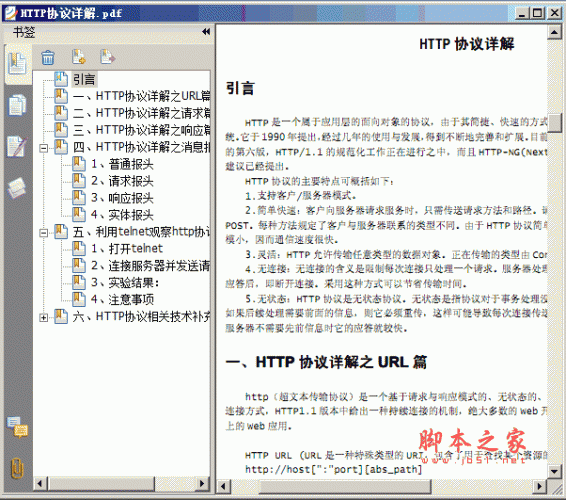Screen dimensions: 566x500
Task: Click bookmark icon beside 4、实体报头
Action: click(x=79, y=214)
